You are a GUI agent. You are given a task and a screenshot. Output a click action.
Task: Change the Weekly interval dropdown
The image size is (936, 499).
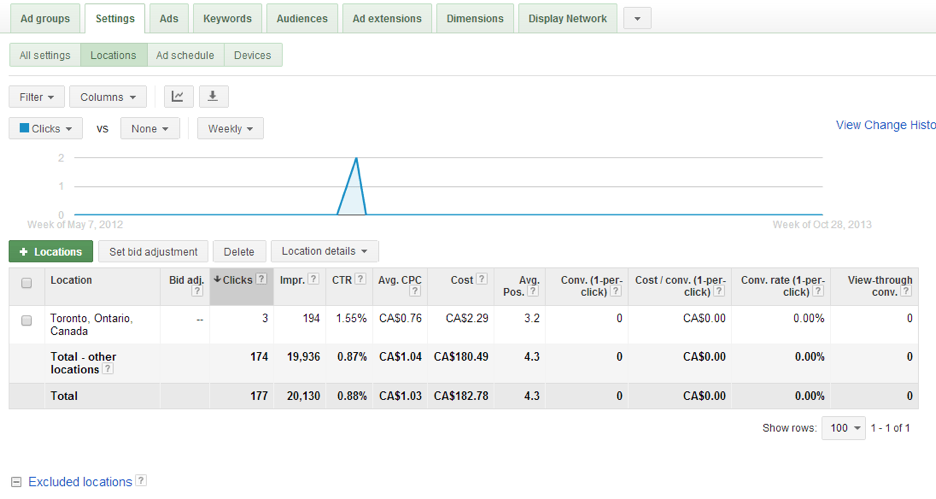(x=230, y=129)
